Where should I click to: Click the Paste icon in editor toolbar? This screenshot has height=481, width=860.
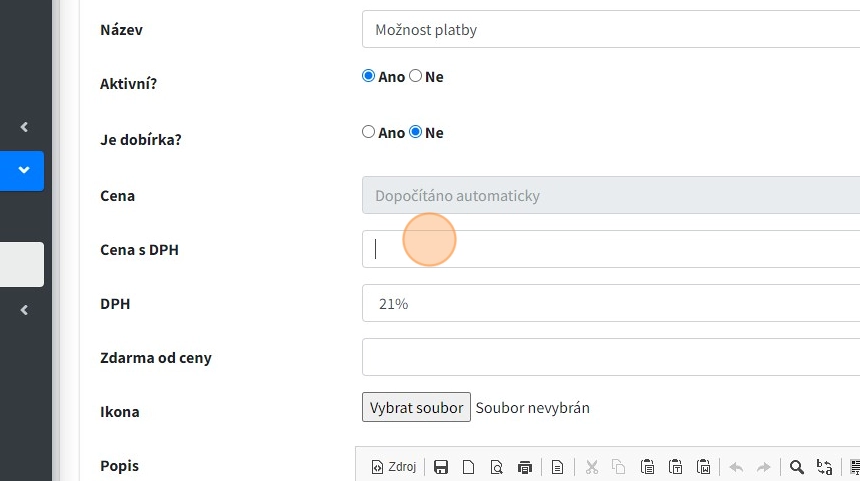[647, 467]
